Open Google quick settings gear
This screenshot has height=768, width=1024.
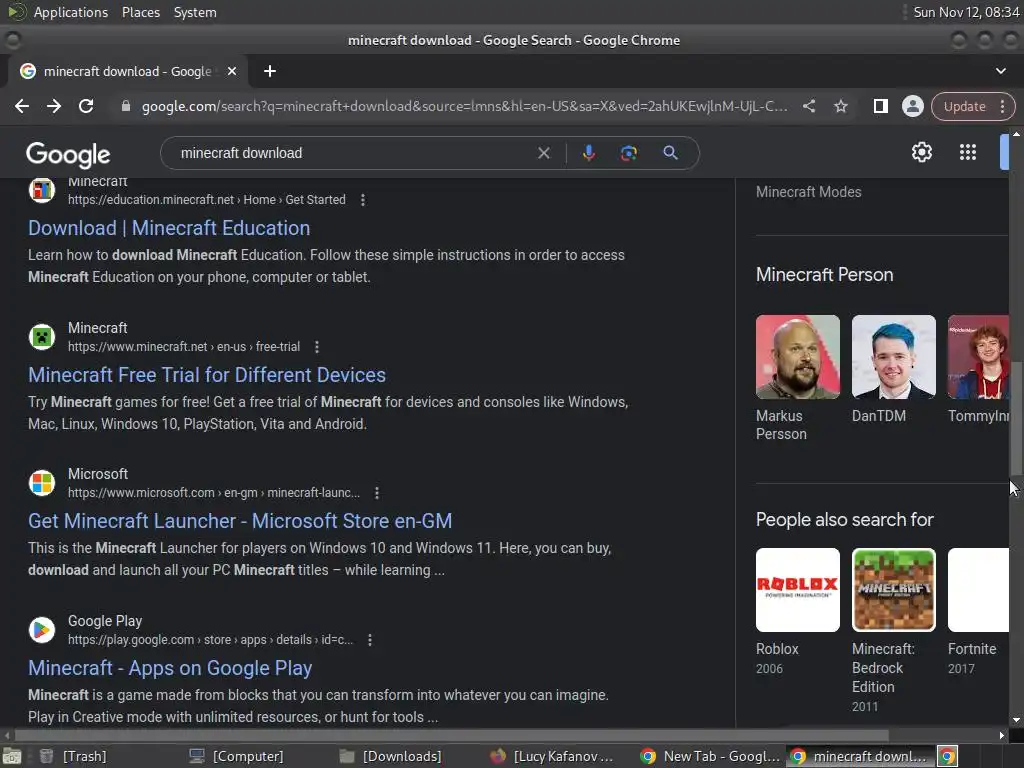(x=921, y=152)
